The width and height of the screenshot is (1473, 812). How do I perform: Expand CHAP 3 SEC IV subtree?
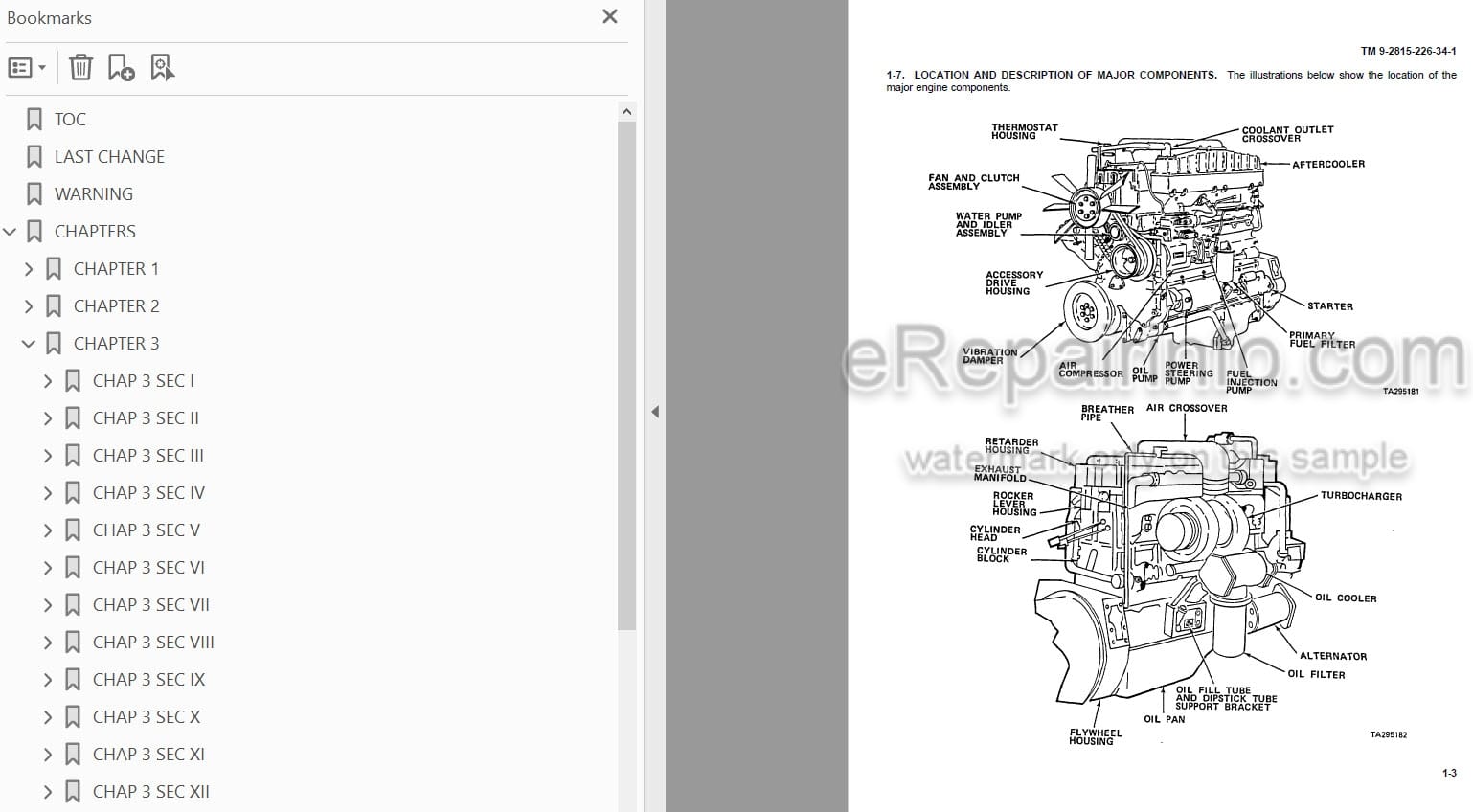pos(48,493)
